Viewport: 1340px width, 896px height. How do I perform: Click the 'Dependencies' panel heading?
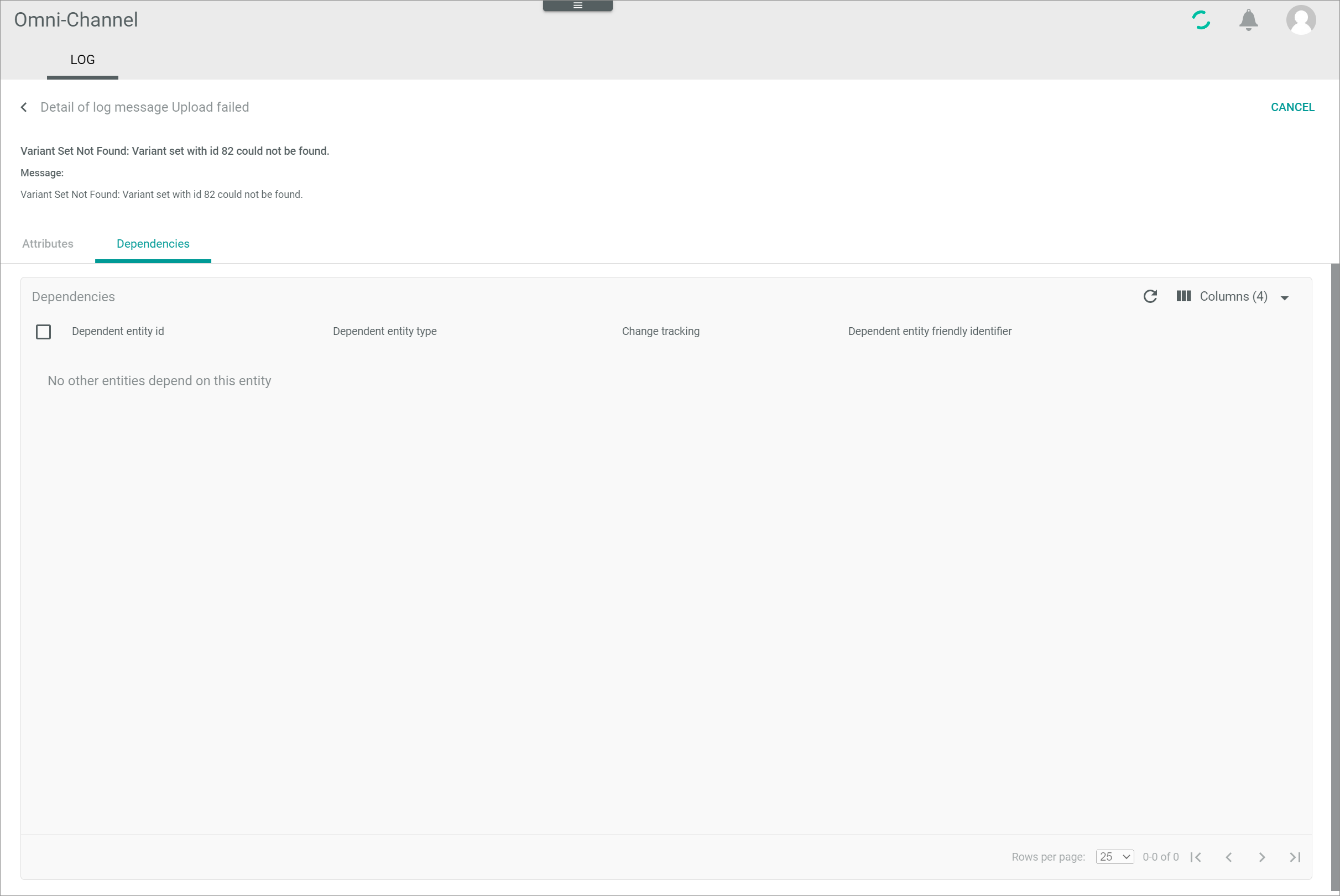pos(73,297)
